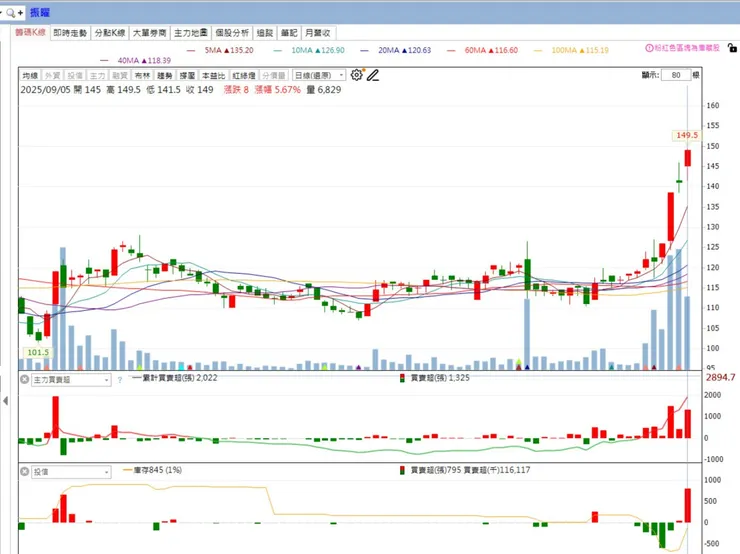740x554 pixels.
Task: Open the 大單券商 tab
Action: point(150,33)
